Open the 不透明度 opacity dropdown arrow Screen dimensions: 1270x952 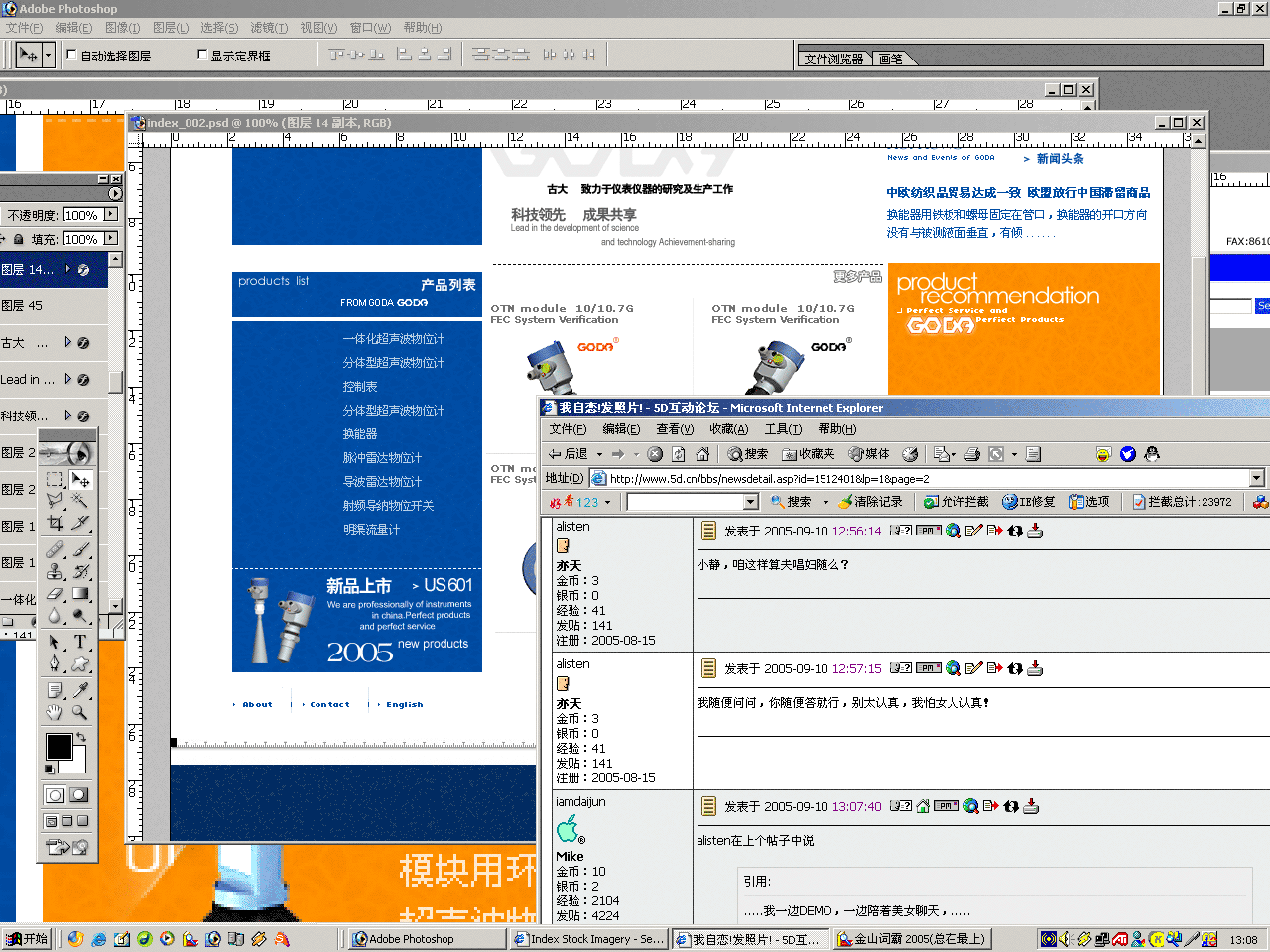point(111,214)
